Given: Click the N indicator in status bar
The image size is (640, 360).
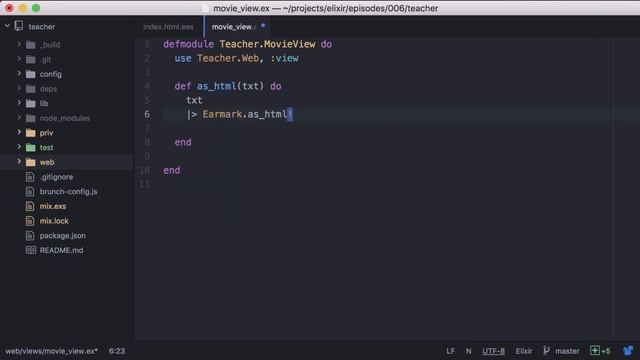Looking at the screenshot, I should tap(468, 351).
